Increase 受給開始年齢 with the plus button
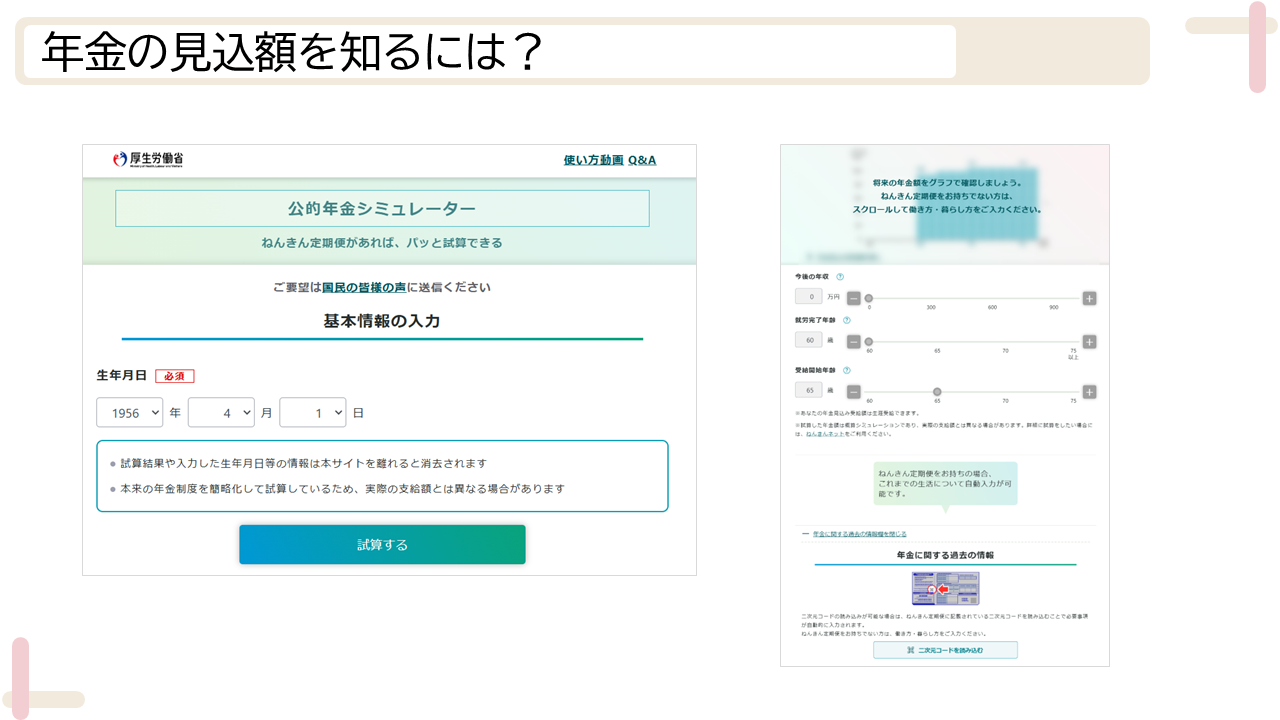 pyautogui.click(x=1089, y=392)
